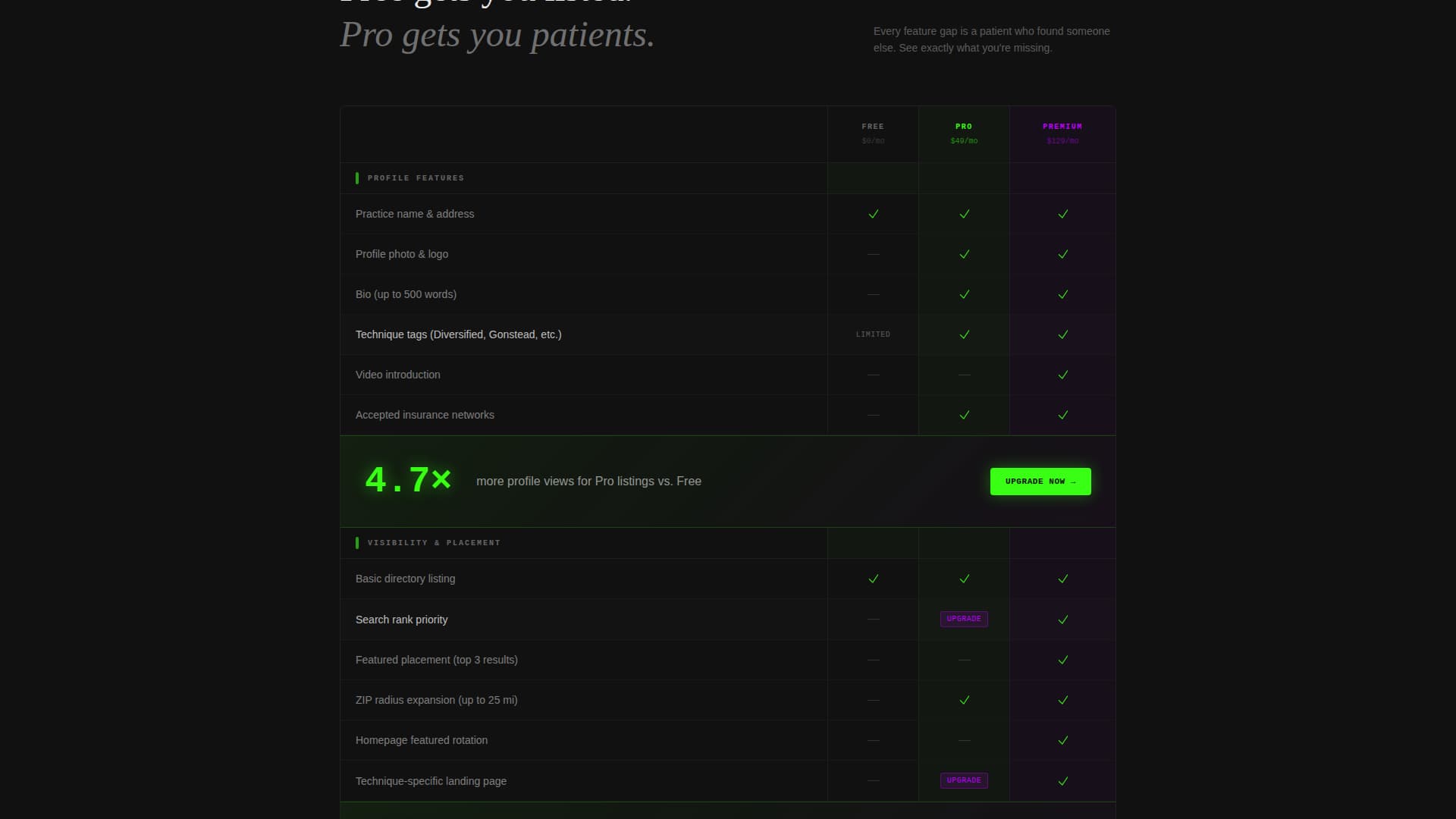Click the Pro checkmark for ZIP radius expansion
1456x819 pixels.
964,700
